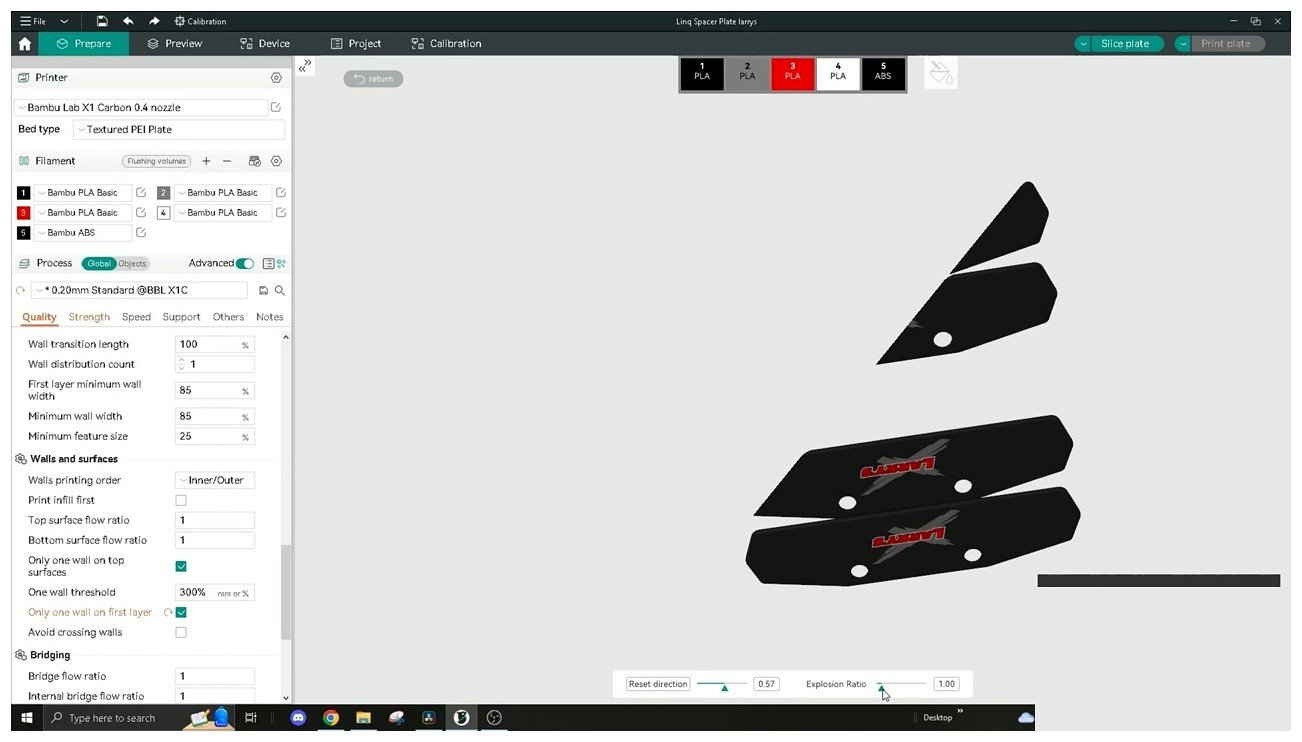Edit filament 4 Bambu PLA Basic preset
This screenshot has width=1302, height=742.
click(x=281, y=213)
